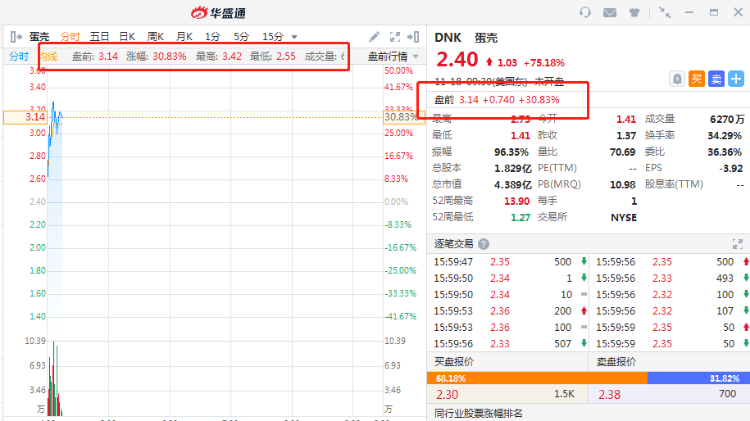
Task: Collapse the right quote panel icon
Action: (x=413, y=37)
